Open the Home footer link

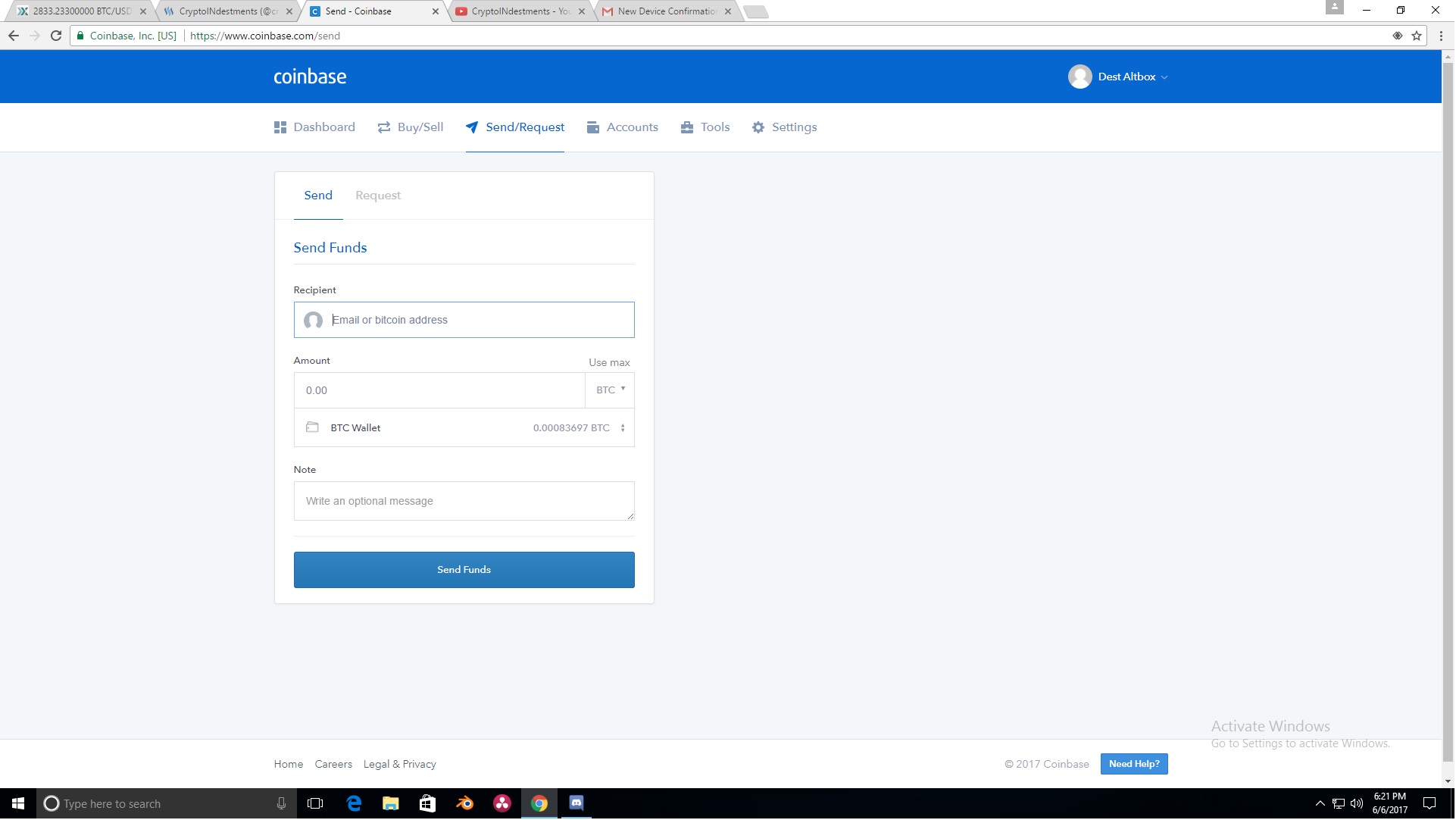tap(289, 764)
